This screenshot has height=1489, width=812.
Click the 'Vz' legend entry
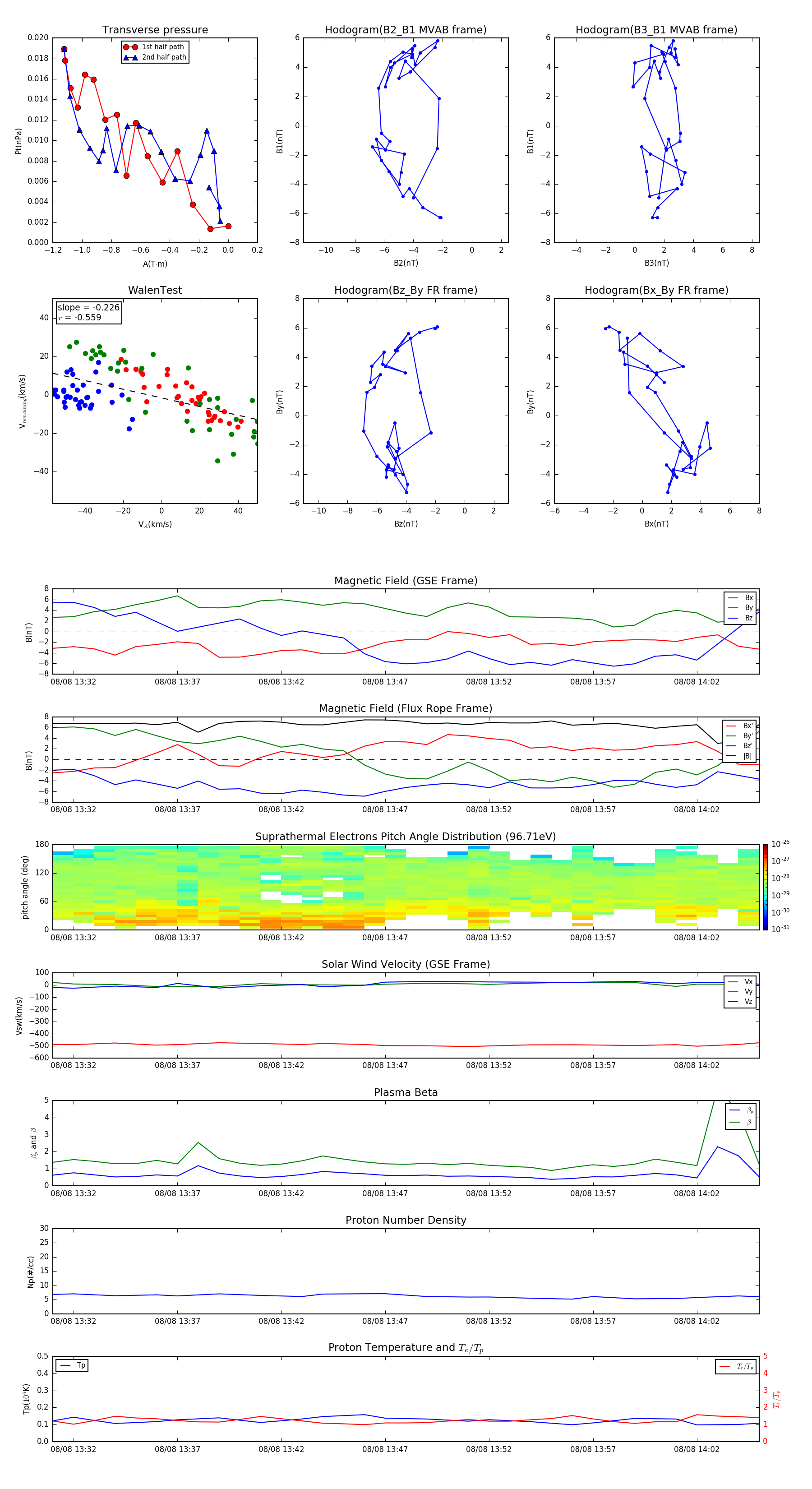pyautogui.click(x=740, y=1002)
